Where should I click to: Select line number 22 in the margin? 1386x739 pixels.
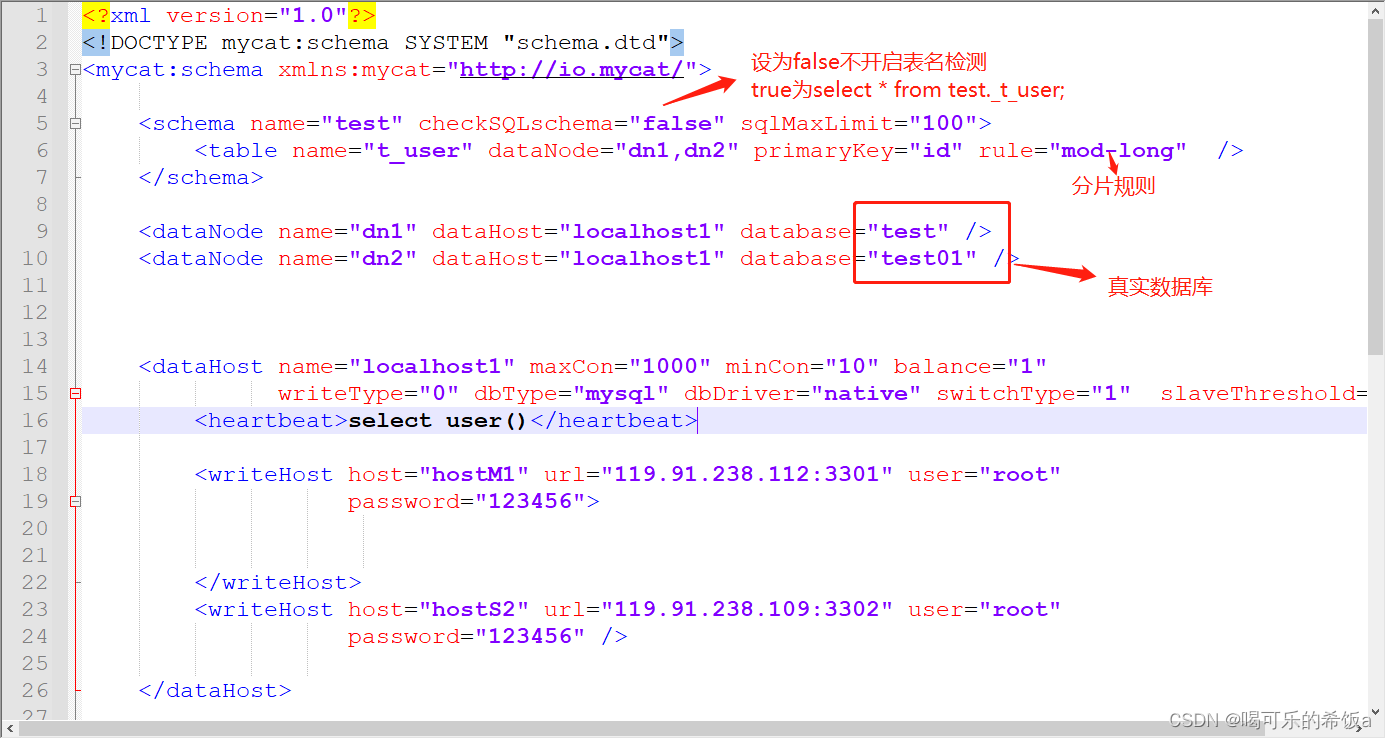tap(34, 583)
